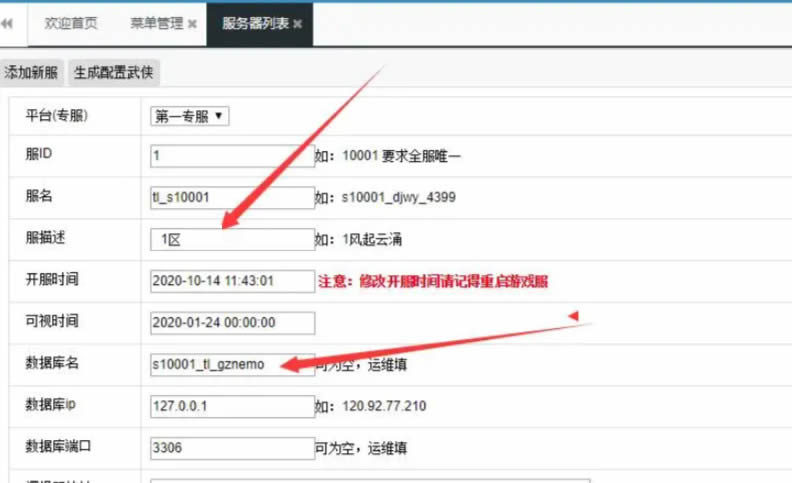Screen dimensions: 792x483
Task: Click the 可视时间 datetime field
Action: [x=232, y=323]
